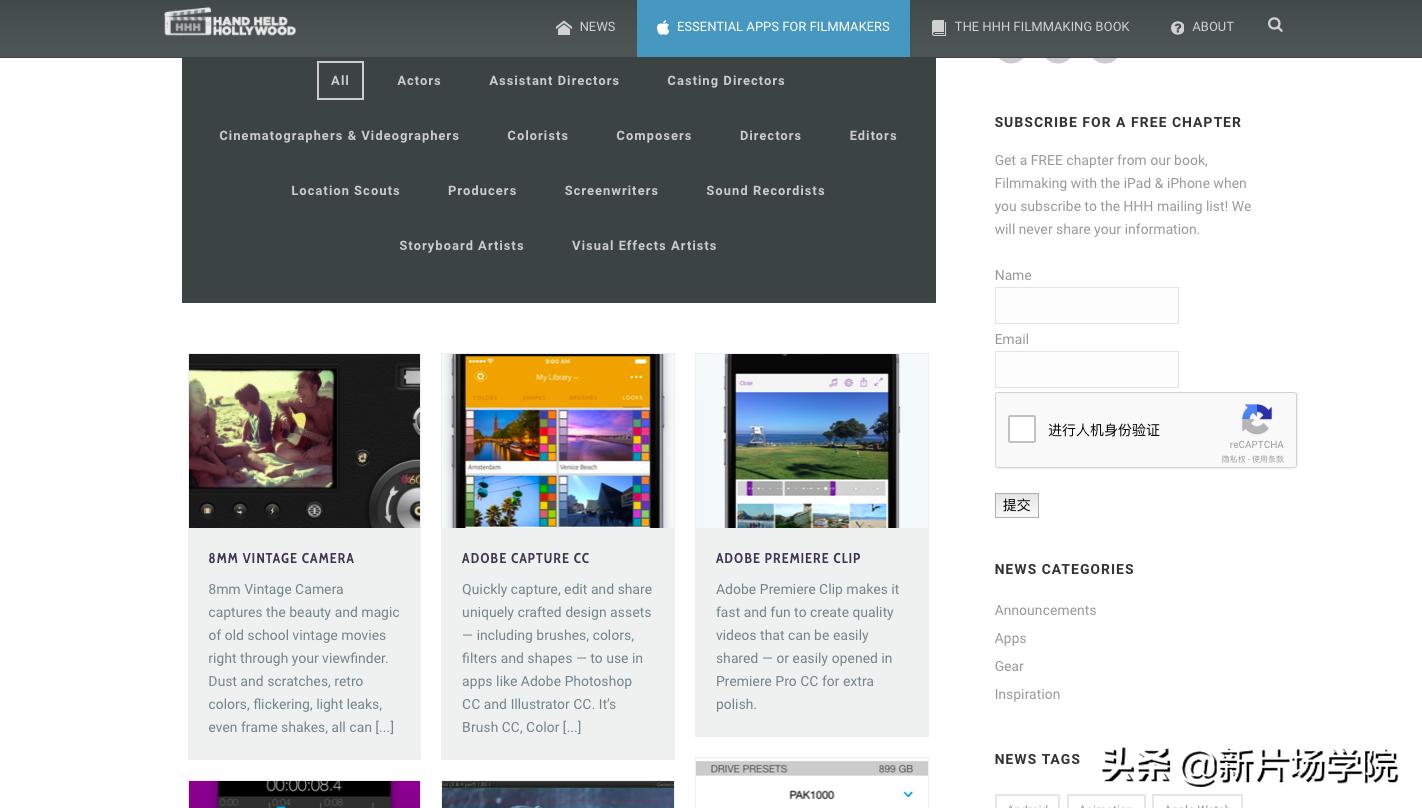Open the Adobe Capture CC thumbnail
This screenshot has height=808, width=1422.
[558, 440]
